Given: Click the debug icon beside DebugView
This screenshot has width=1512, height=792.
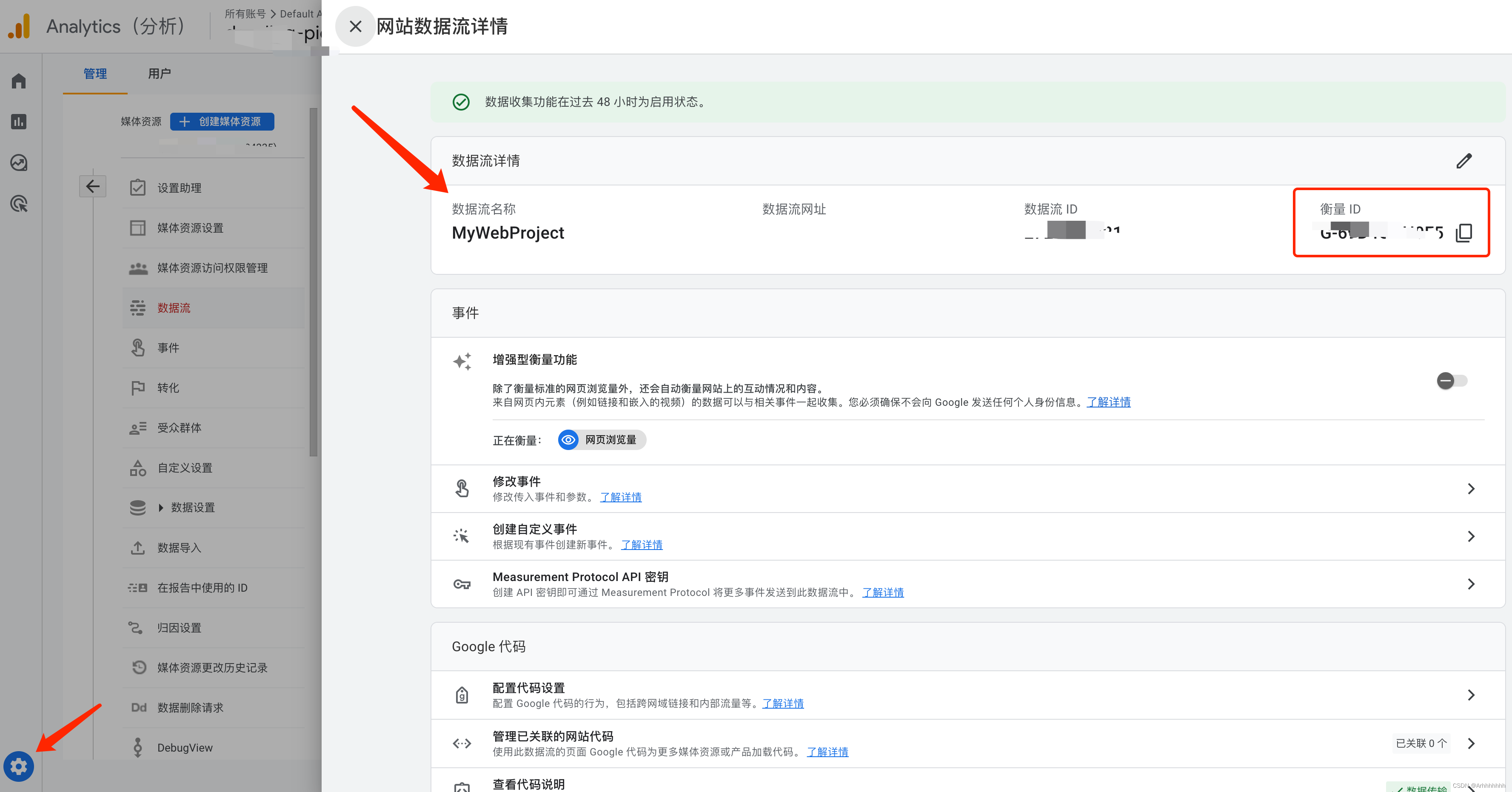Looking at the screenshot, I should tap(138, 747).
